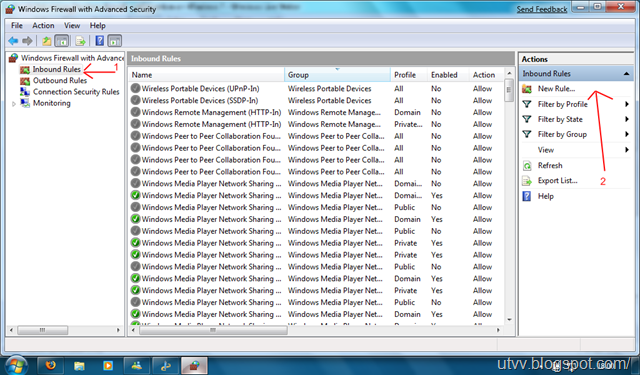The width and height of the screenshot is (640, 375).
Task: Select Connection Security Rules in tree
Action: coord(76,92)
